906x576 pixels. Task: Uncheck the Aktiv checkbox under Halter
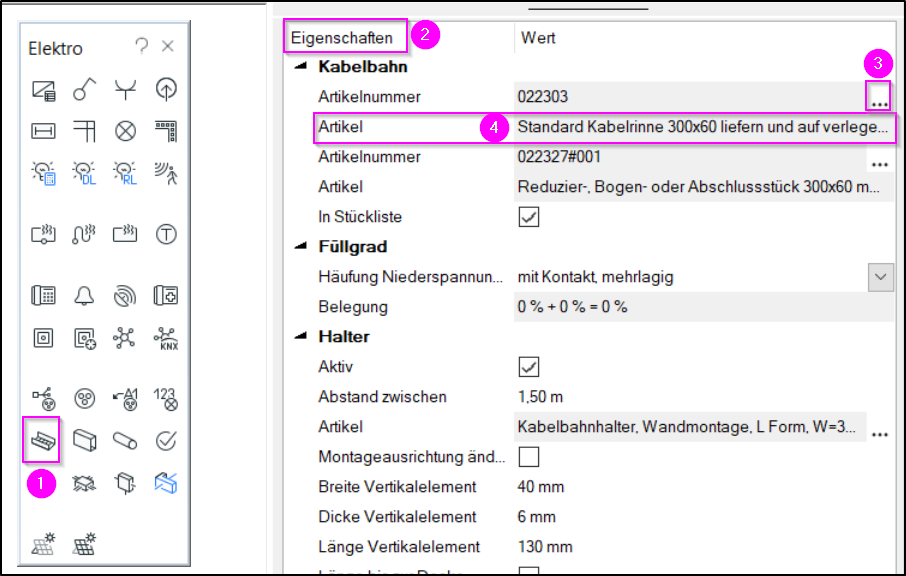point(529,367)
